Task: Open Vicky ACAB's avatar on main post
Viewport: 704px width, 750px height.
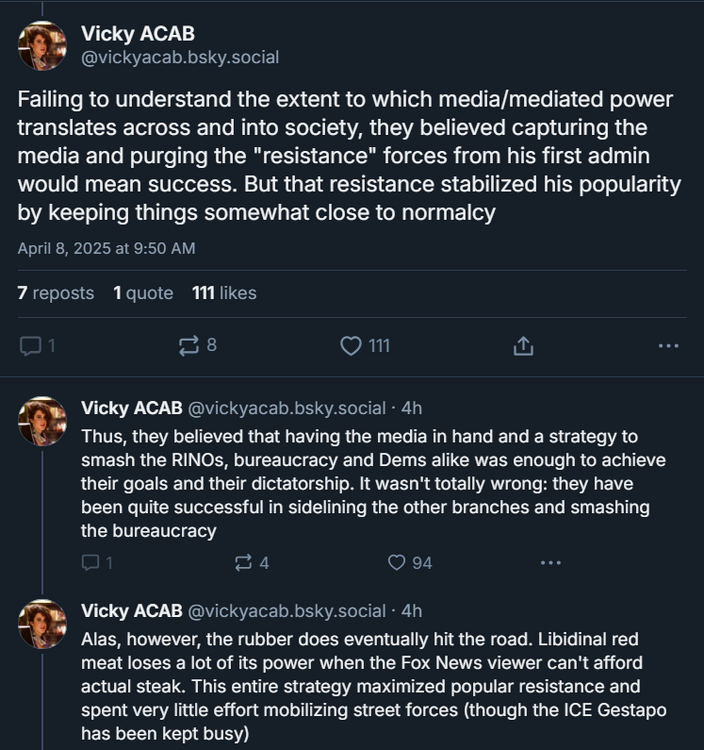Action: click(x=43, y=46)
